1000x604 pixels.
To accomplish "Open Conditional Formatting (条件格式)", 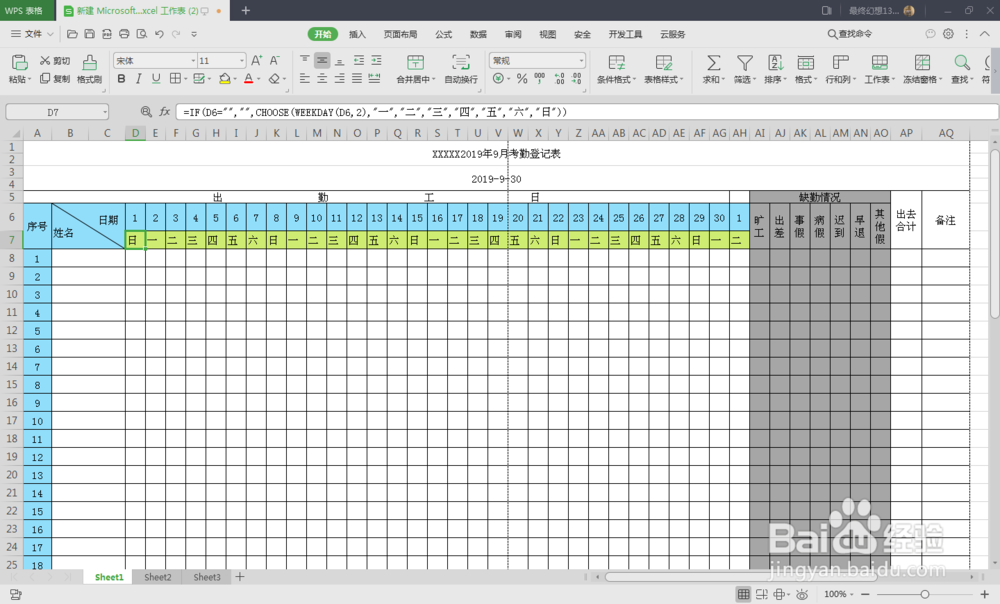I will (x=616, y=69).
